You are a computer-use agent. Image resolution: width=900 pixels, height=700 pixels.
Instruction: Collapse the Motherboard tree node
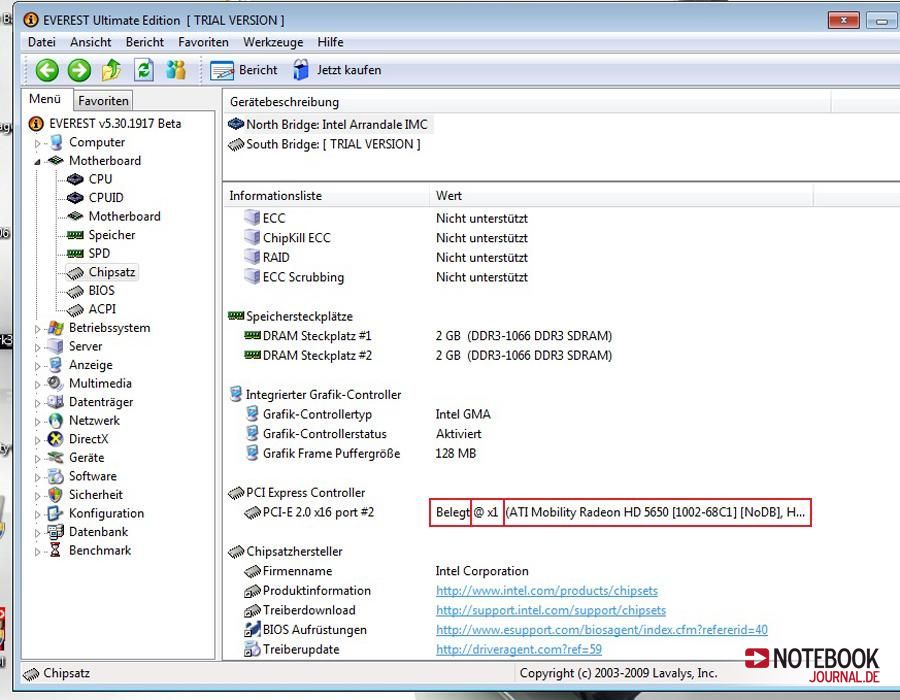[x=38, y=161]
